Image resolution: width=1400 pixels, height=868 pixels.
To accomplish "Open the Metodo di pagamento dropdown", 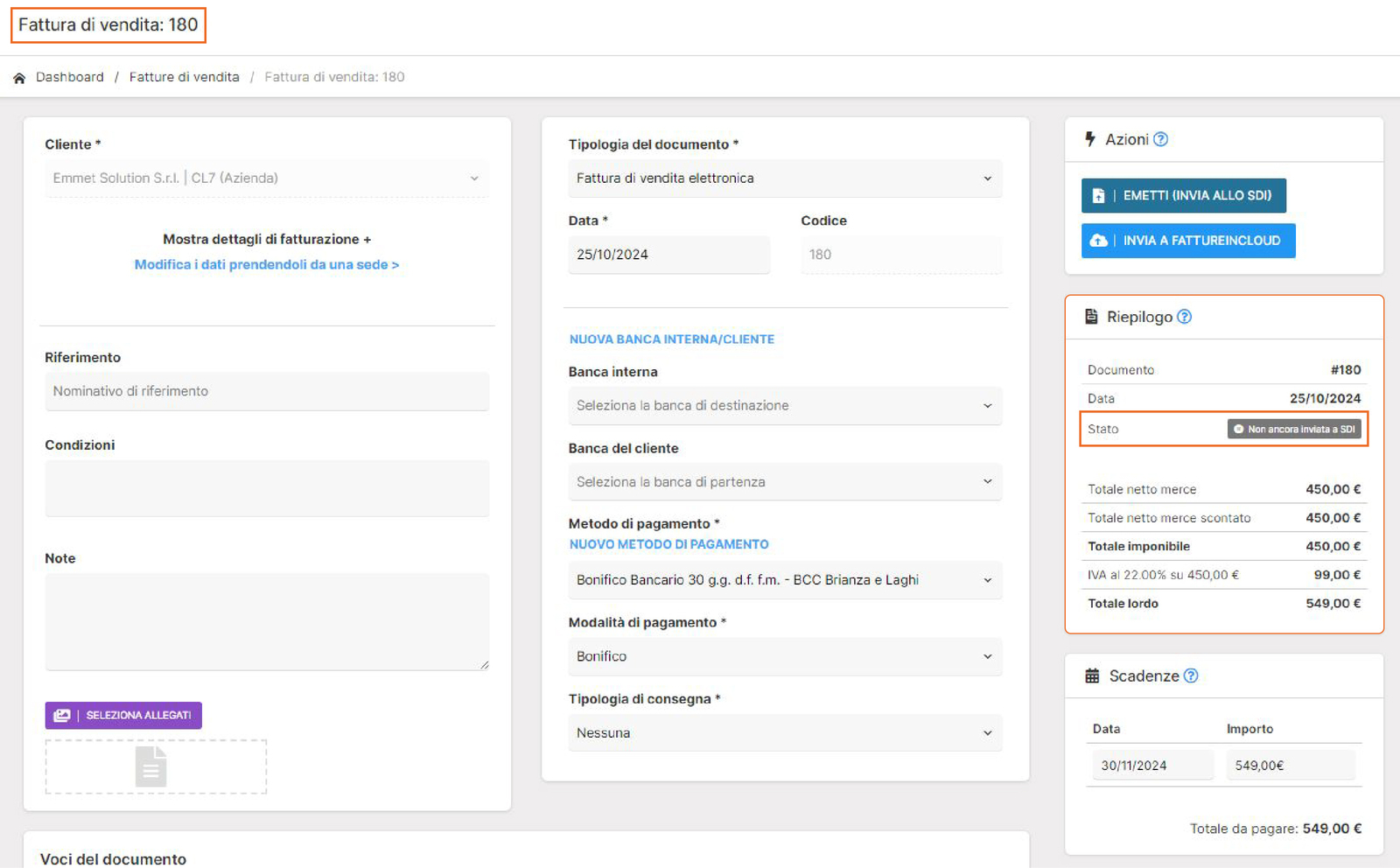I will 784,580.
